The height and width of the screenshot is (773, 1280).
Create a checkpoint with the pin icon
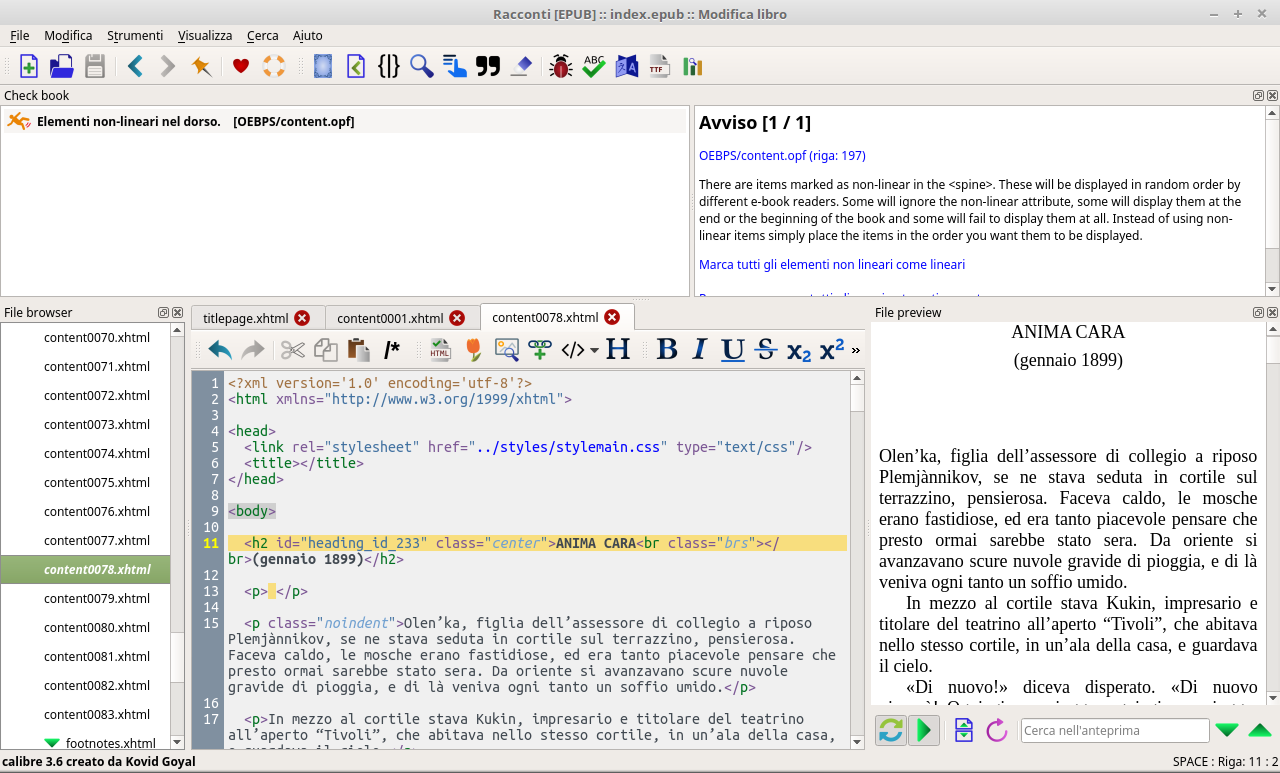201,67
